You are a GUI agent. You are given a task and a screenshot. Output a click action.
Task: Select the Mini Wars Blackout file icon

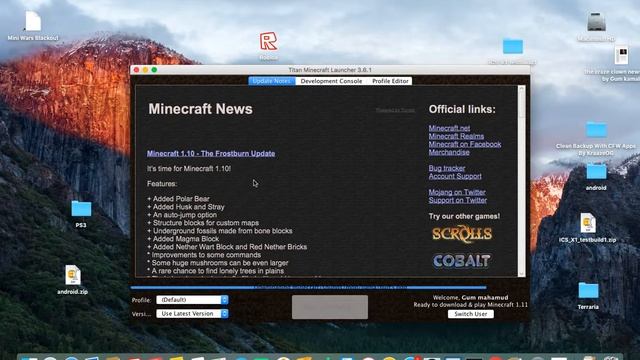click(33, 22)
